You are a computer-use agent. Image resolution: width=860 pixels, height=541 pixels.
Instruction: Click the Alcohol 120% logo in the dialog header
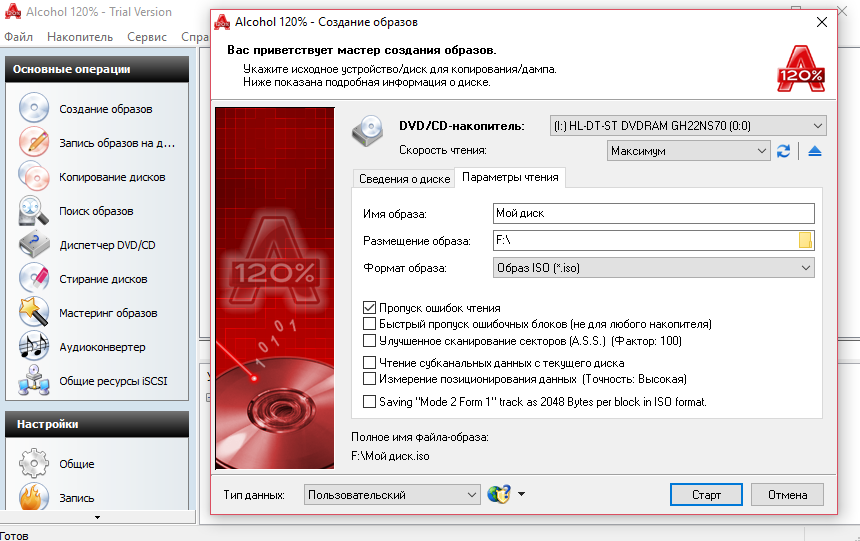(x=801, y=69)
